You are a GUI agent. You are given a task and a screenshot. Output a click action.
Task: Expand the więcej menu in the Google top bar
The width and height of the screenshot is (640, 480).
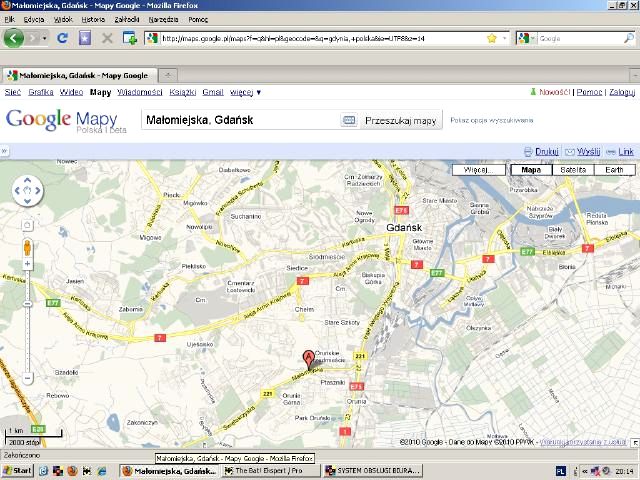[245, 92]
